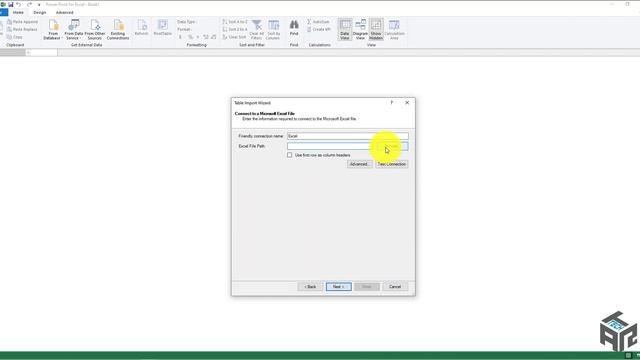Click Paste Append
This screenshot has height=360, width=640.
click(22, 22)
